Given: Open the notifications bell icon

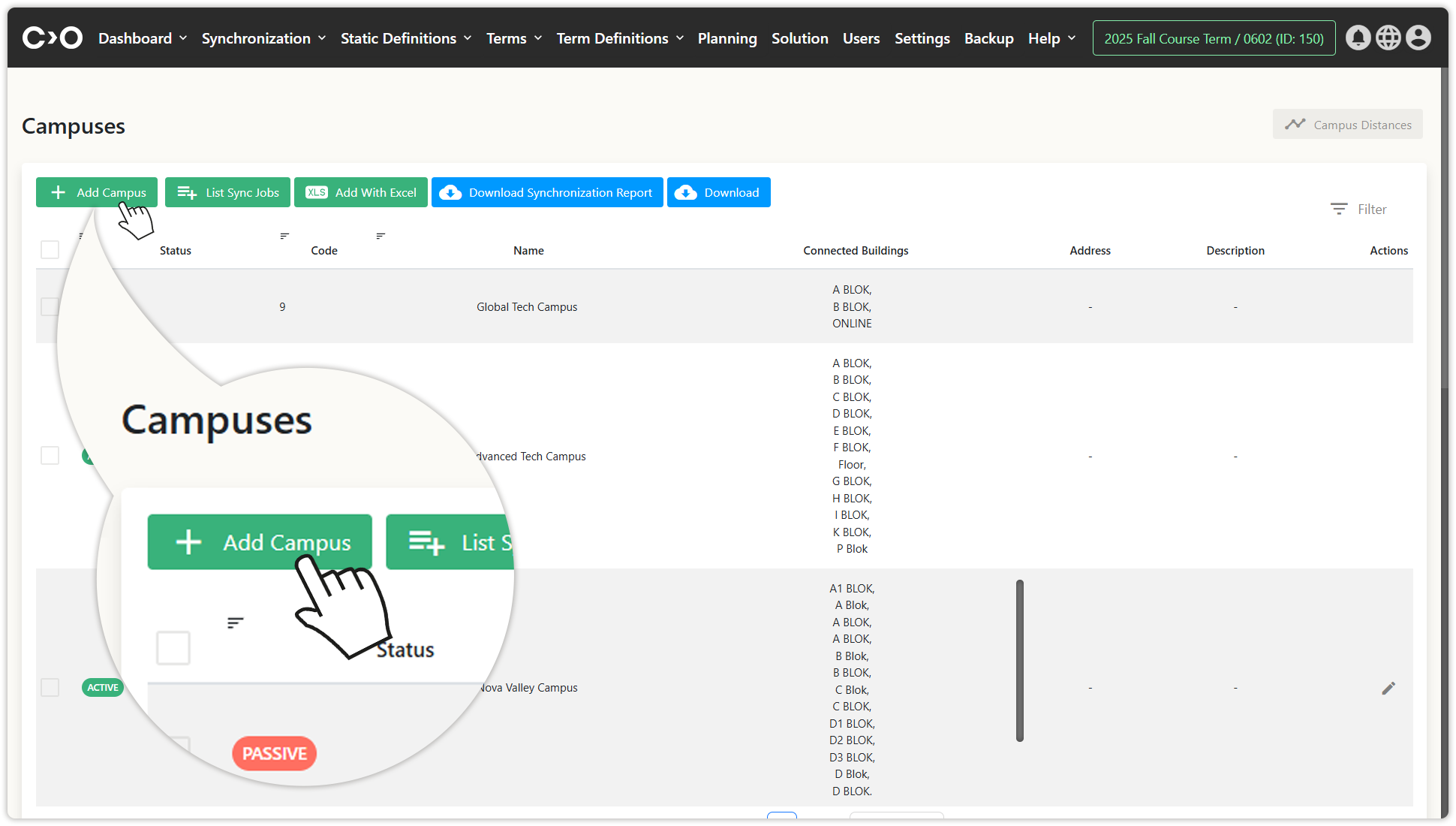Looking at the screenshot, I should pos(1358,38).
